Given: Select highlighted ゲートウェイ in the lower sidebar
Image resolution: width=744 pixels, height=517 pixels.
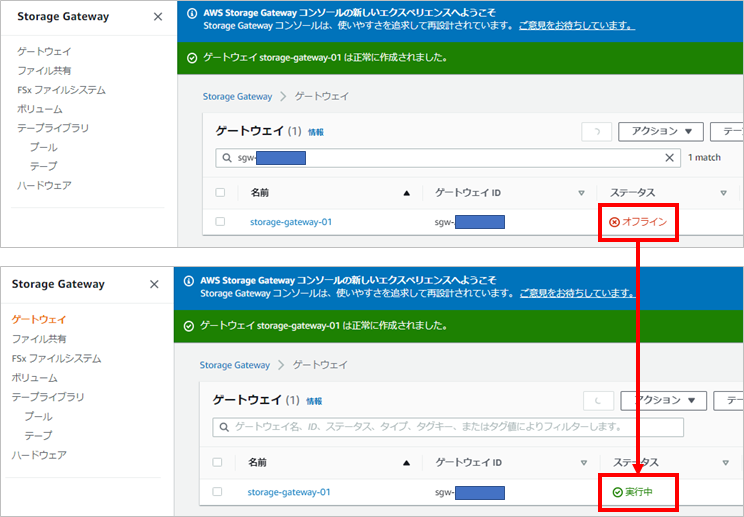Looking at the screenshot, I should (39, 320).
